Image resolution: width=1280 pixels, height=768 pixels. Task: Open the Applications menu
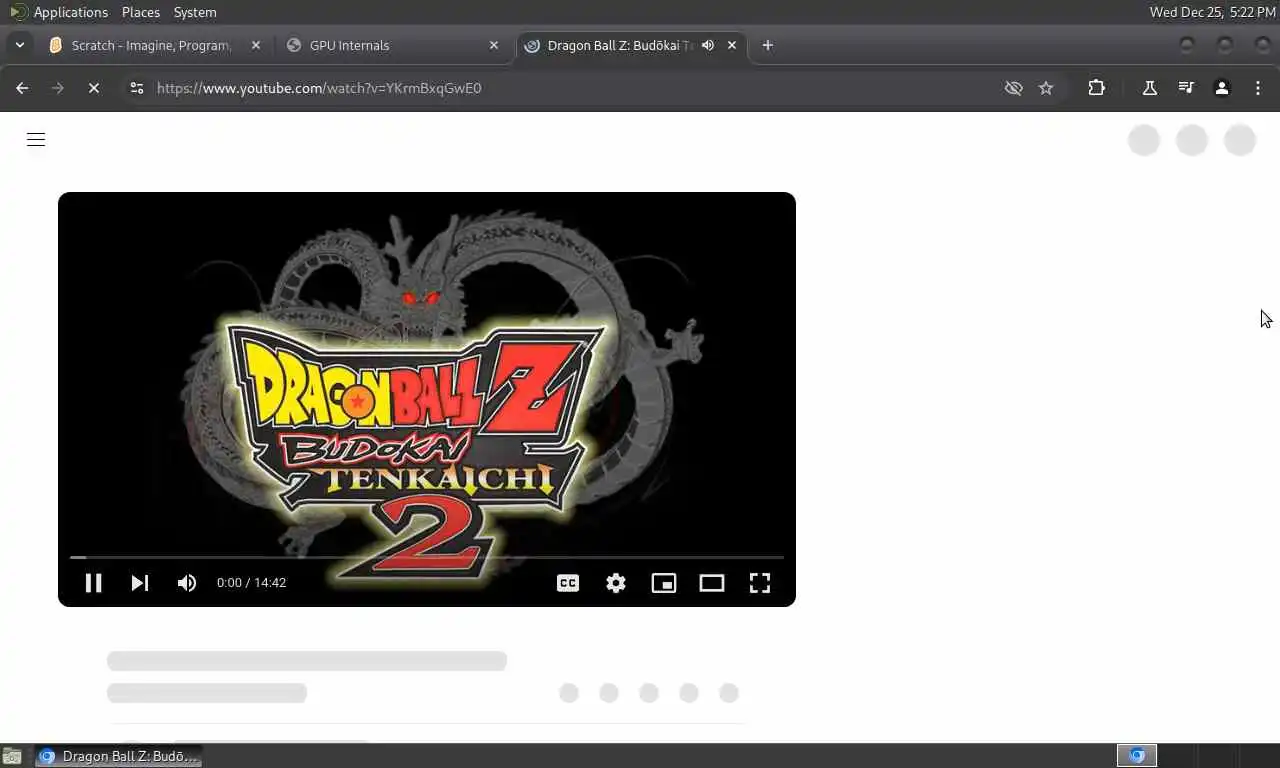[x=70, y=12]
